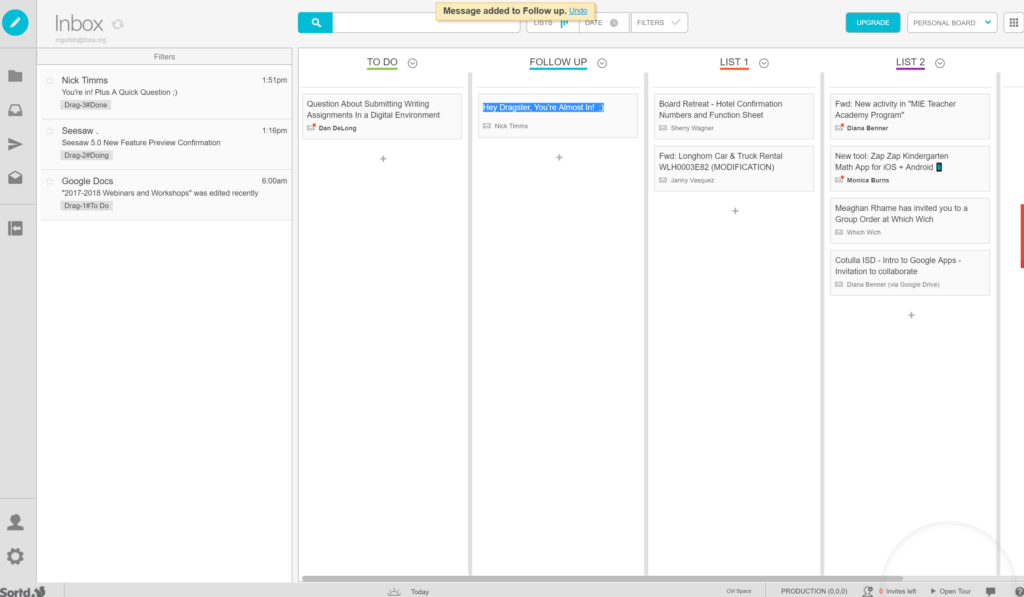Click the envelope icon on the Sherry Wagner card
The image size is (1024, 597).
pos(663,128)
